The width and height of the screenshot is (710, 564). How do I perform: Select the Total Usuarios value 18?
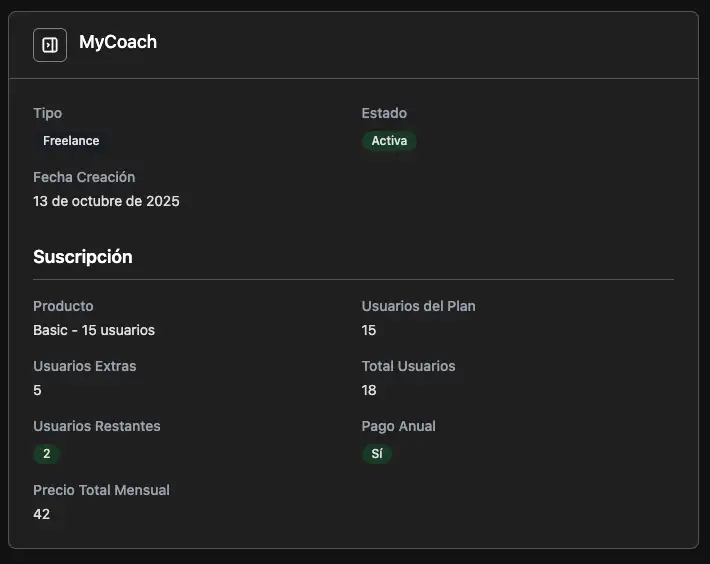[x=369, y=390]
